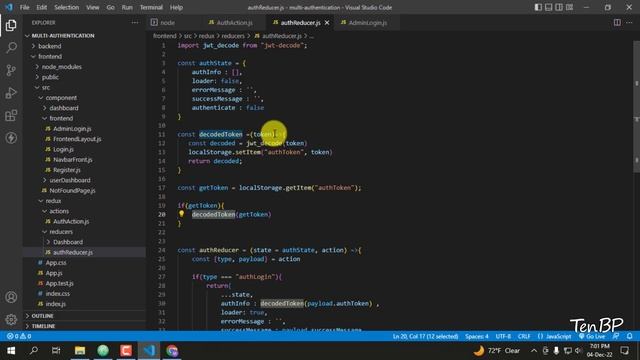The width and height of the screenshot is (640, 360).
Task: Show errors and warnings in status bar
Action: click(x=19, y=336)
